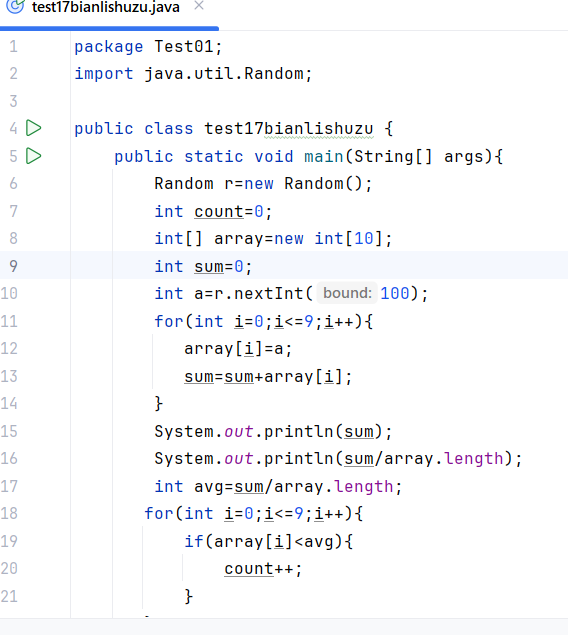Click 'String[] args' parameter on line 5
The height and width of the screenshot is (635, 568).
(419, 156)
